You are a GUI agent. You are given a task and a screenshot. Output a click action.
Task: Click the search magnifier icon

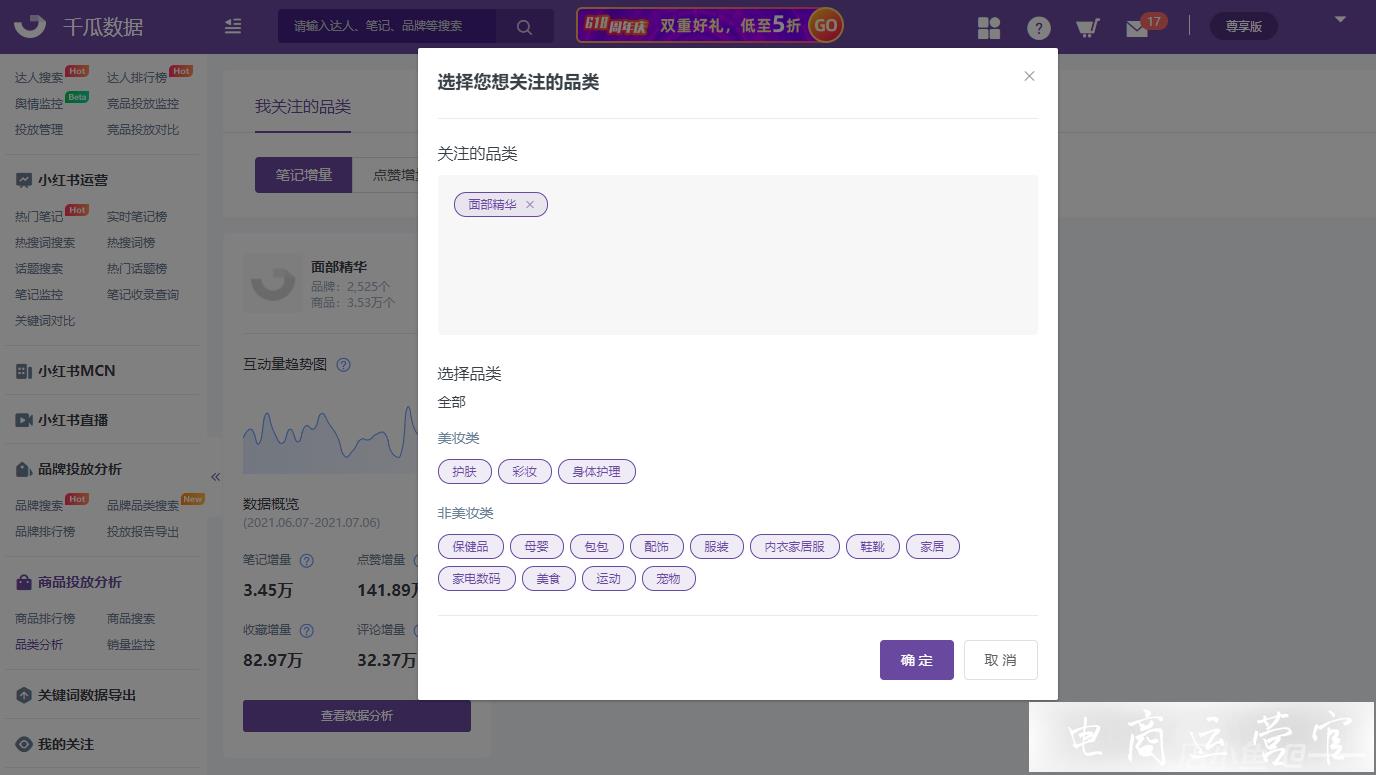(x=524, y=27)
